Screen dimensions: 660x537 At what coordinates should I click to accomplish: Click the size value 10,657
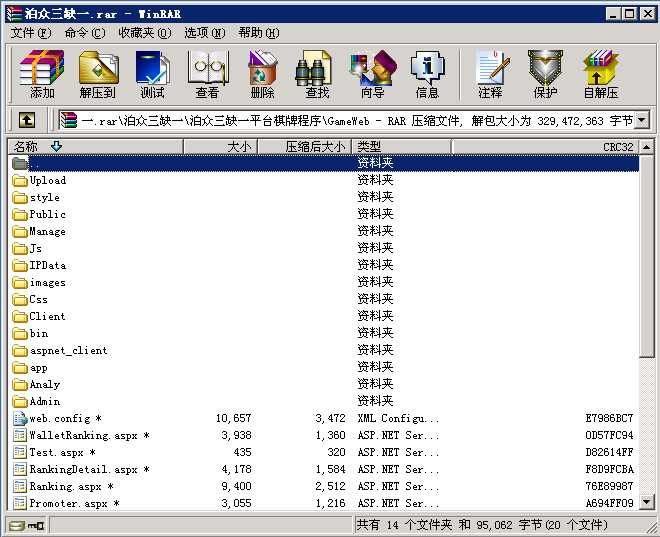pyautogui.click(x=234, y=418)
